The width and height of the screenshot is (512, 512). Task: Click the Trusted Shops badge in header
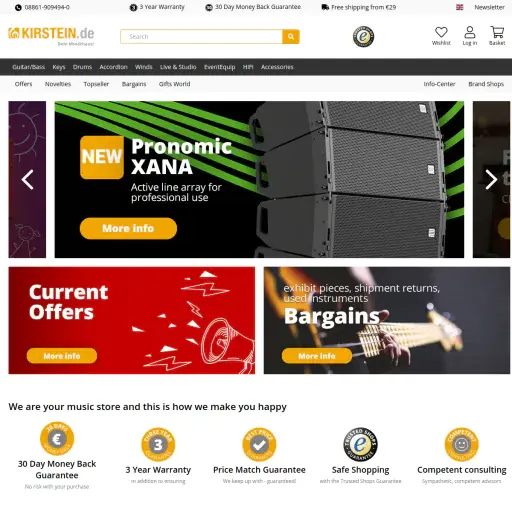tap(363, 36)
